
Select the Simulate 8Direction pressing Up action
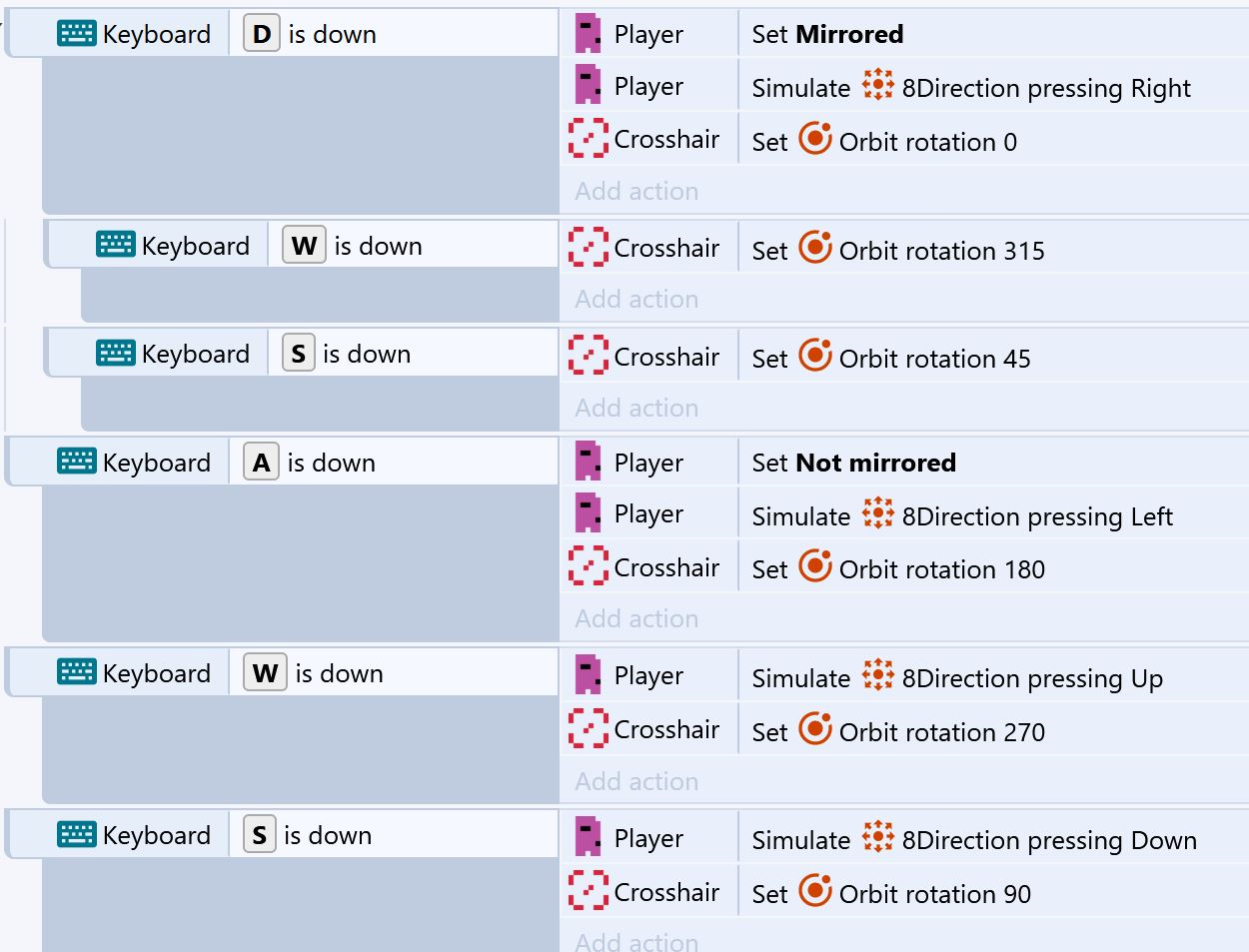click(957, 677)
